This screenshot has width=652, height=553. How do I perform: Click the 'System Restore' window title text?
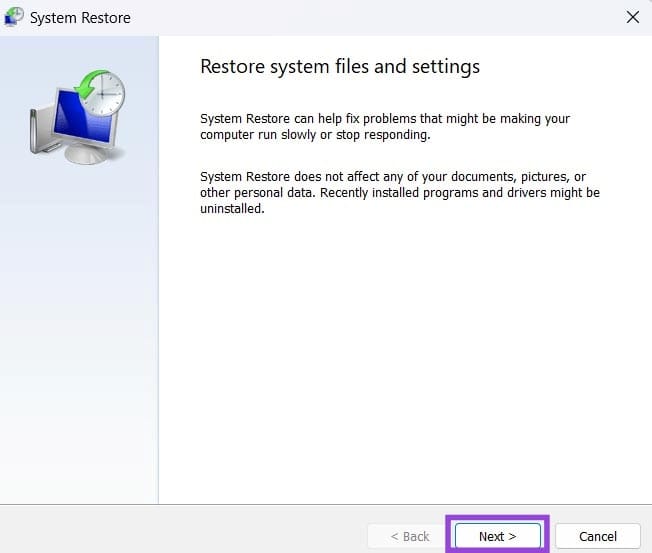click(80, 18)
